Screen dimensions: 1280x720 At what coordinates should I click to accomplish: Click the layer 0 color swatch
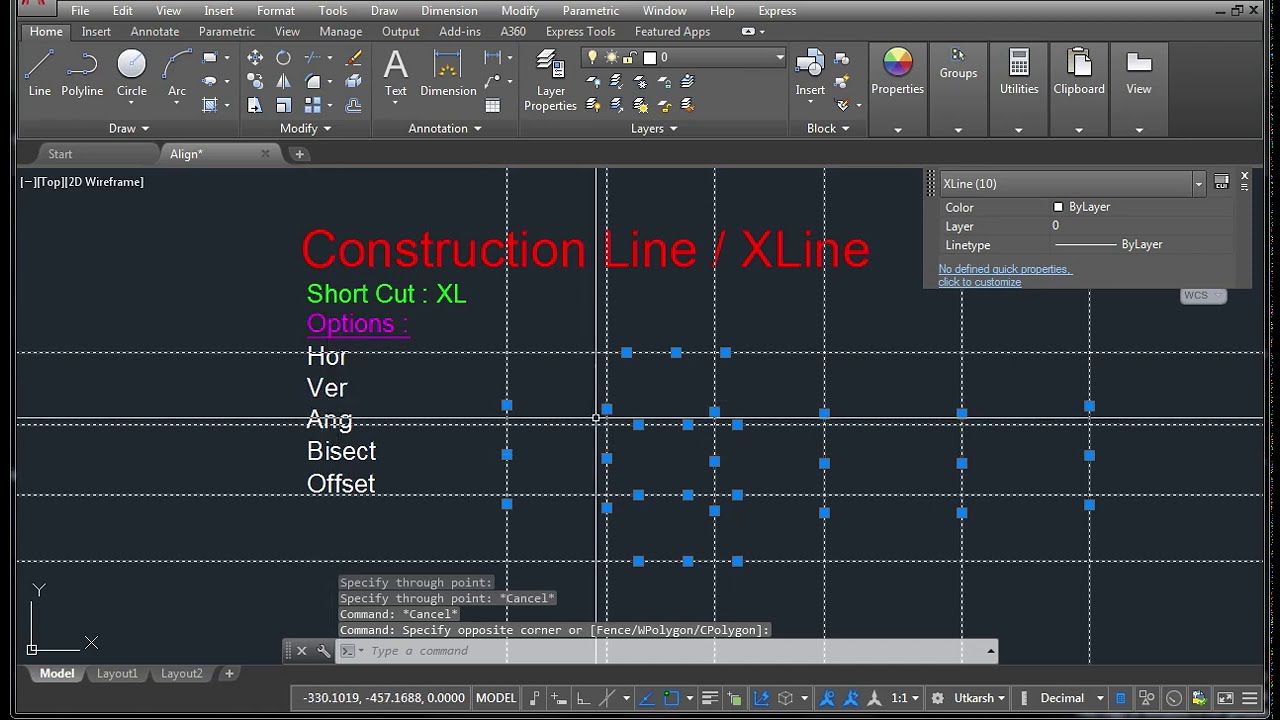(649, 58)
